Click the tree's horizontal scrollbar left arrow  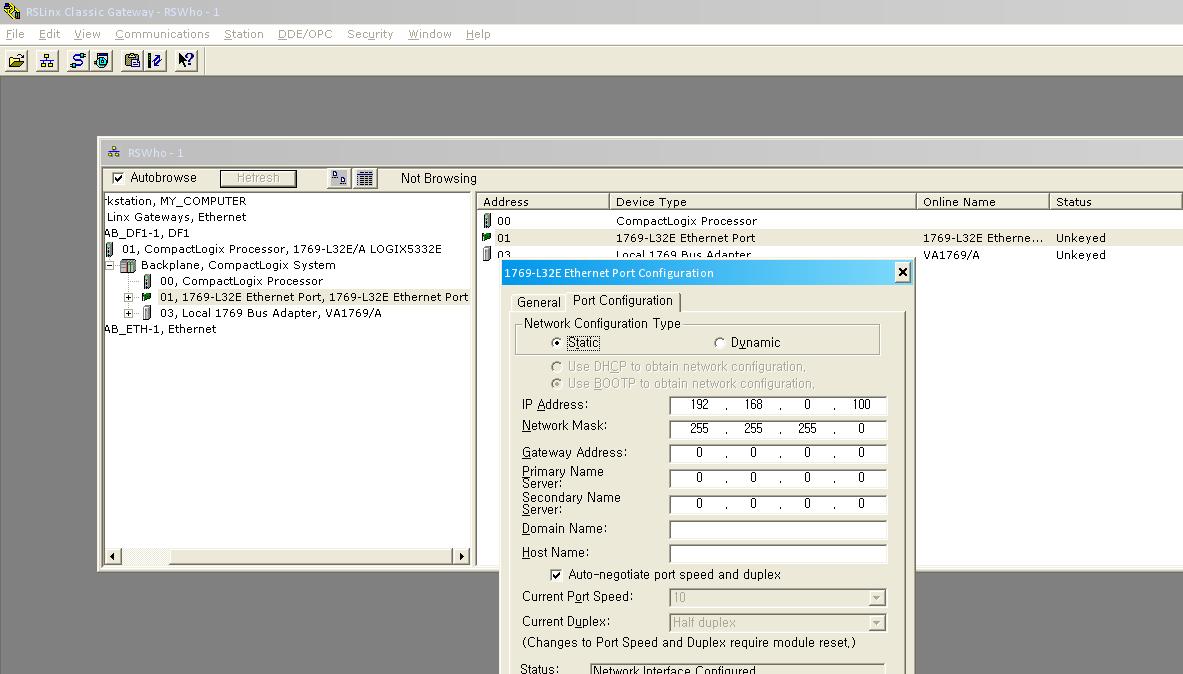pyautogui.click(x=112, y=556)
